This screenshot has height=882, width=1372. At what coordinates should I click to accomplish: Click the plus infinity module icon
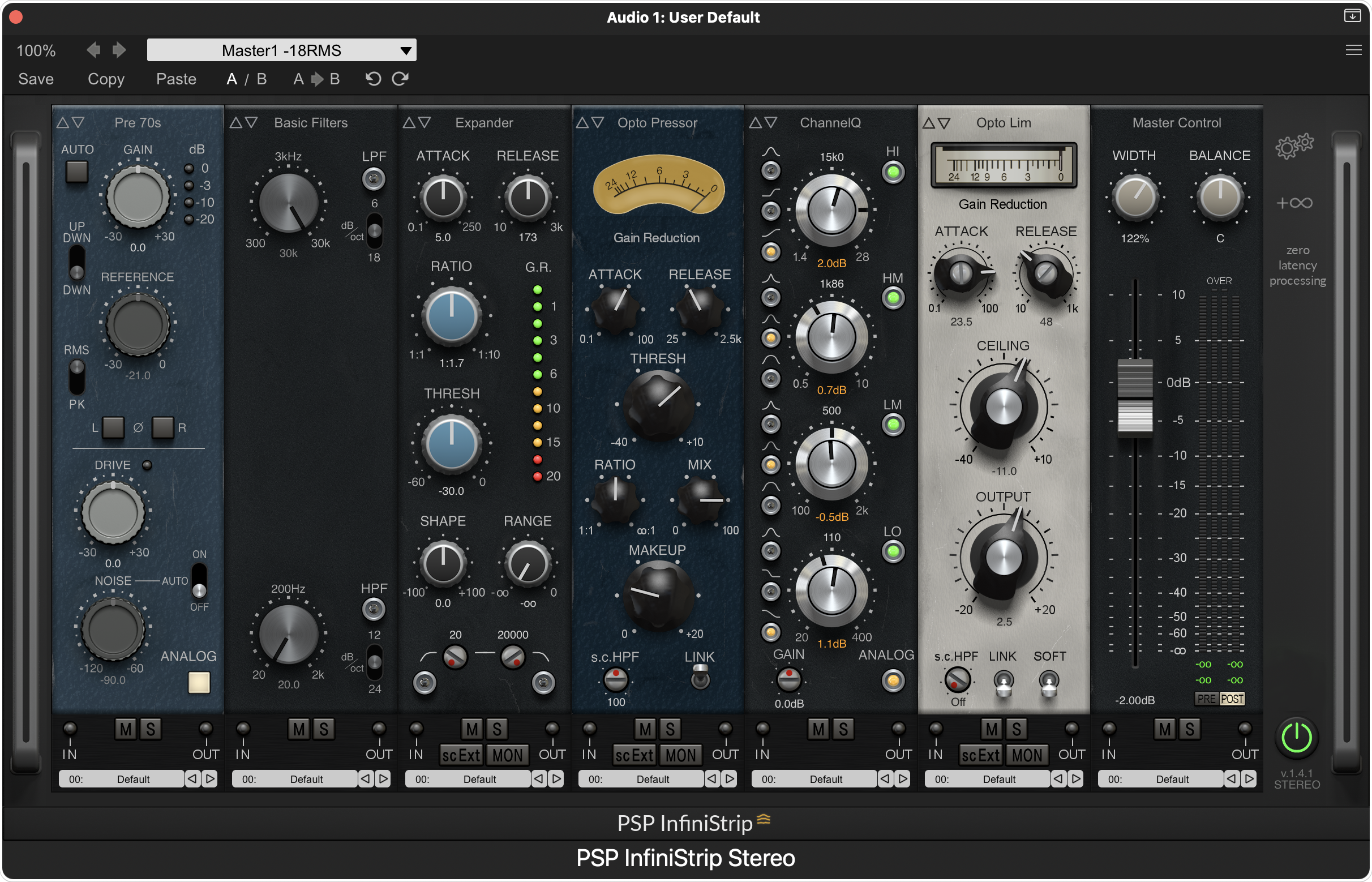pyautogui.click(x=1295, y=203)
